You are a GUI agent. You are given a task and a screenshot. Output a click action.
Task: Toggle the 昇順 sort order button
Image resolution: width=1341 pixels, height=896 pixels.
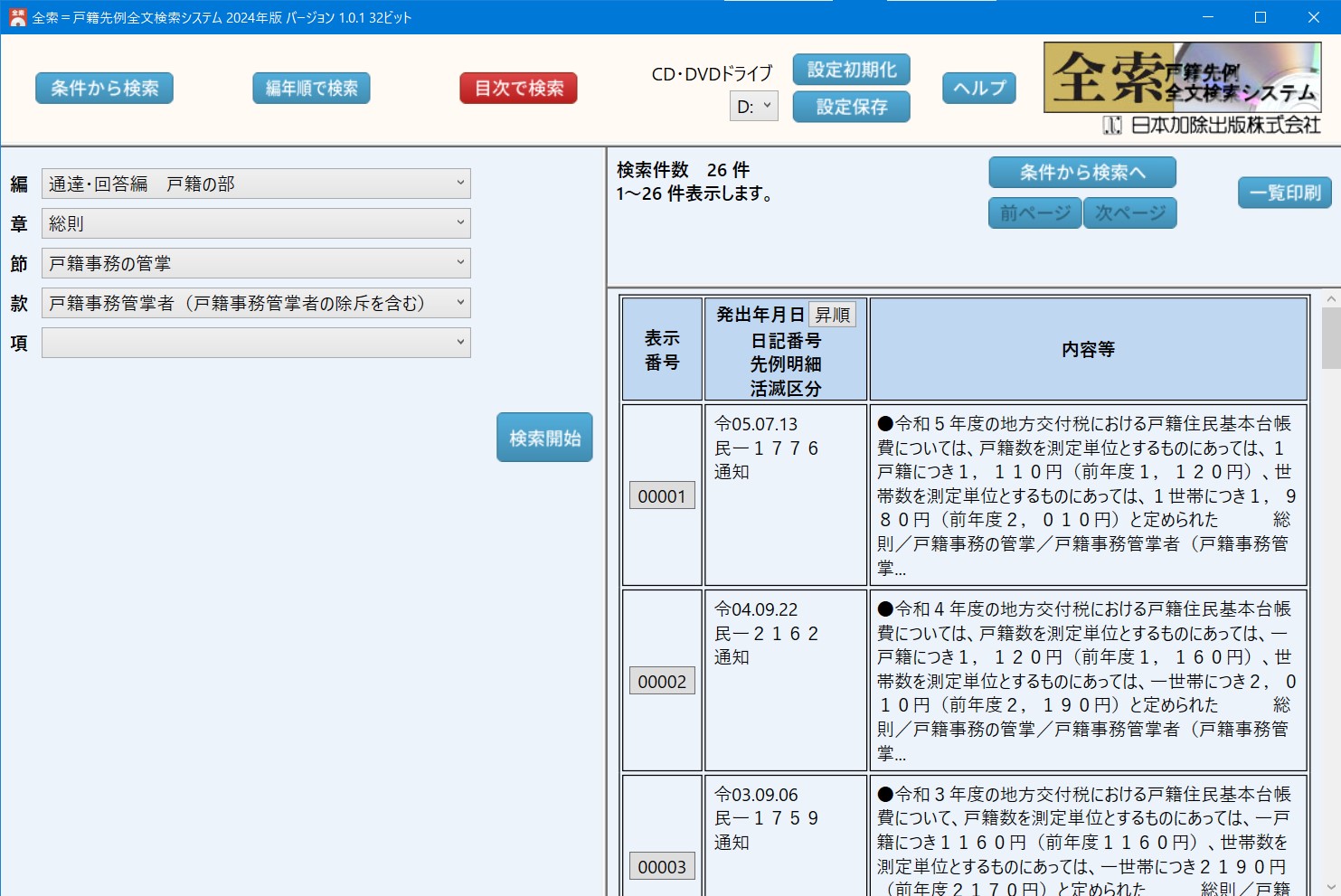(x=832, y=315)
